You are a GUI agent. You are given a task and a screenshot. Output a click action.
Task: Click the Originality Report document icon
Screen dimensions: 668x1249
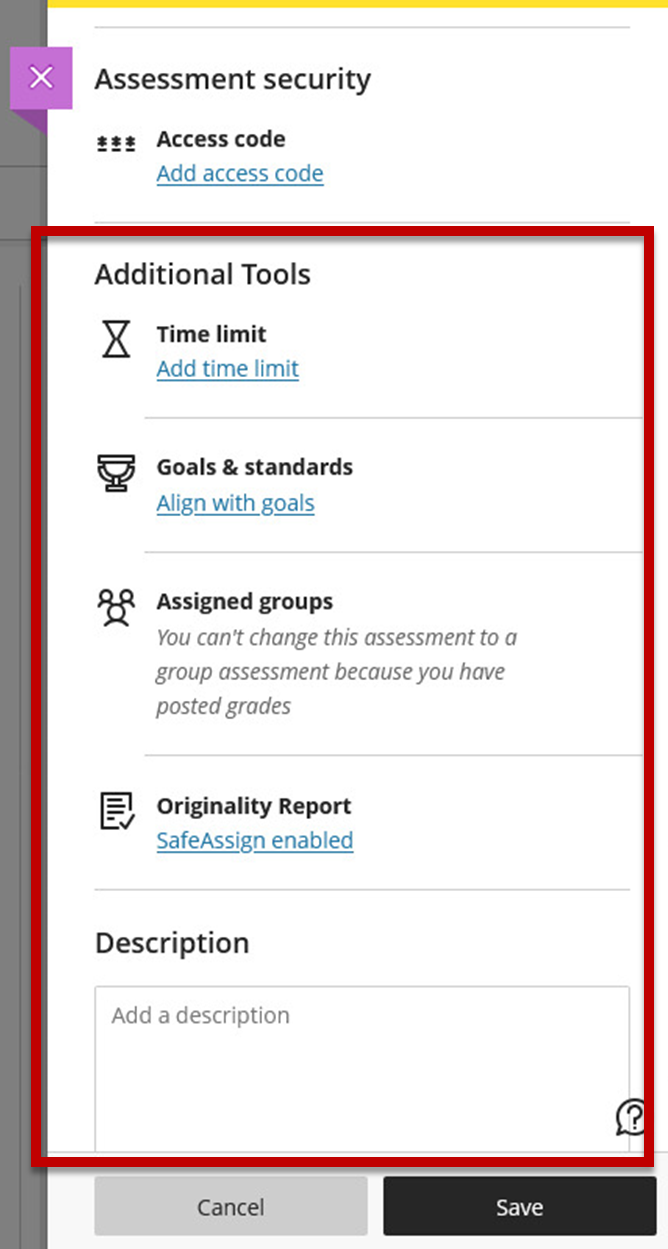tap(117, 810)
